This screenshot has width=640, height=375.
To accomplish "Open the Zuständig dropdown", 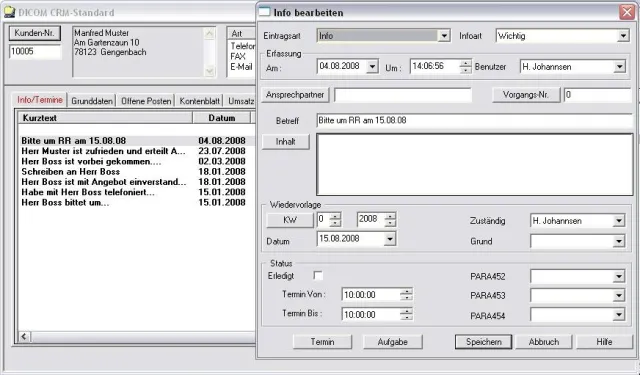I will click(619, 221).
